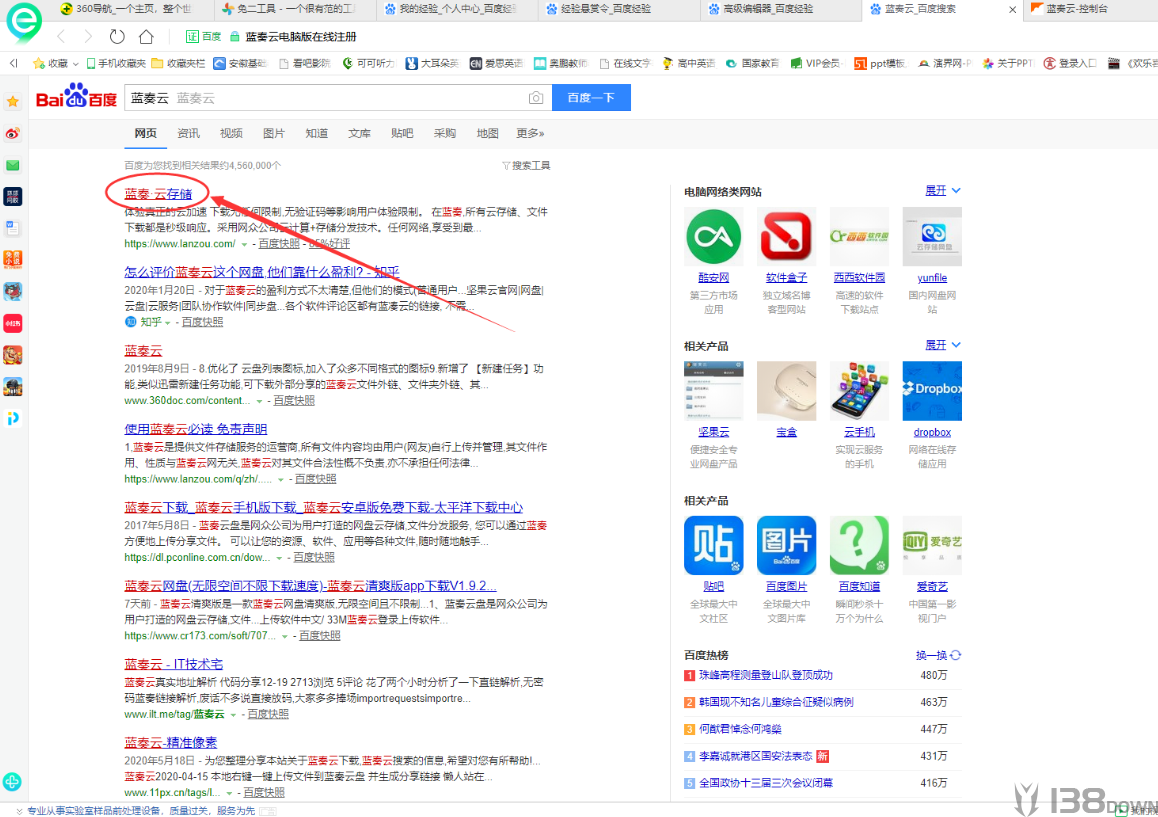Focus the Baidu search input field
This screenshot has height=817, width=1158.
pos(325,98)
